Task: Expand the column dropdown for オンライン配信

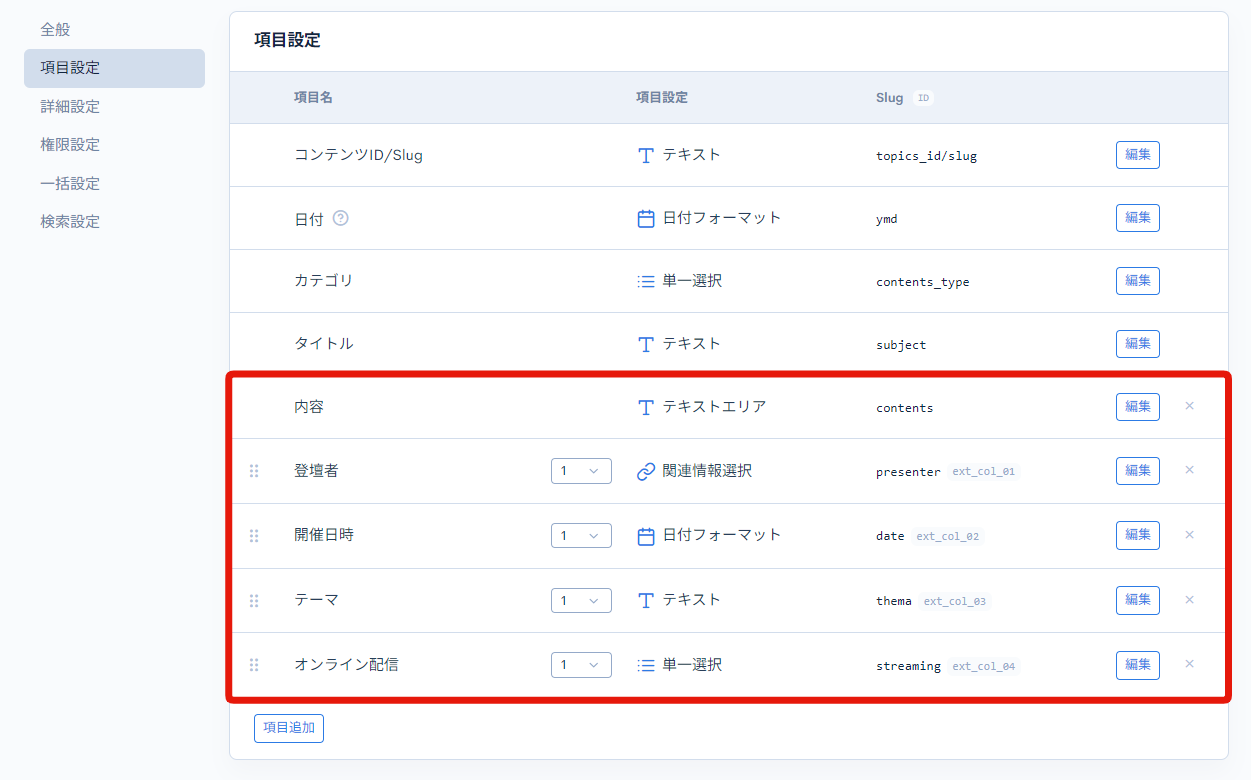Action: point(581,665)
